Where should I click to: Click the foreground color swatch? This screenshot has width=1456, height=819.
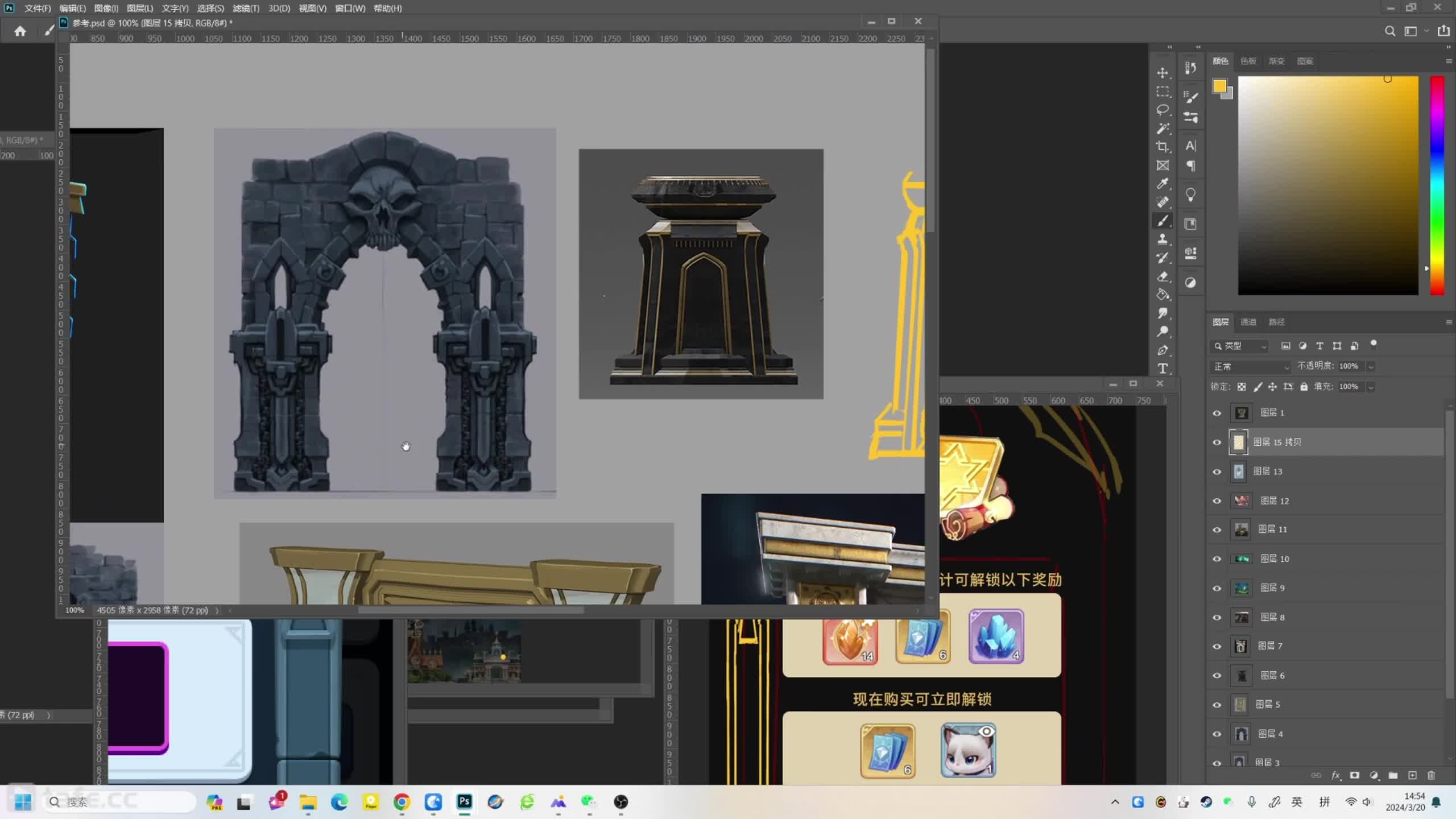tap(1219, 86)
